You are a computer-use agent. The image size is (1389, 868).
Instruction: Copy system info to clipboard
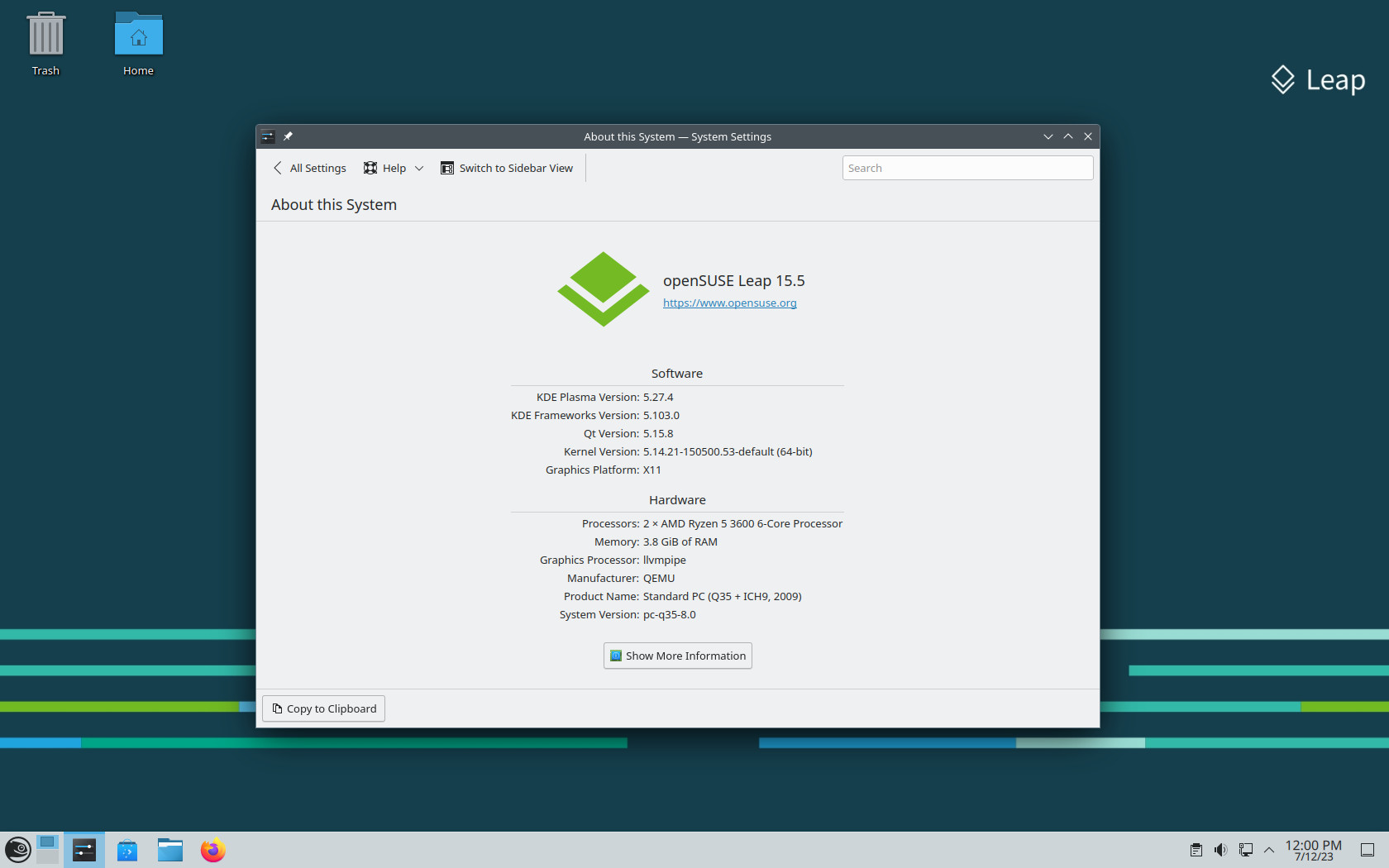click(x=324, y=708)
